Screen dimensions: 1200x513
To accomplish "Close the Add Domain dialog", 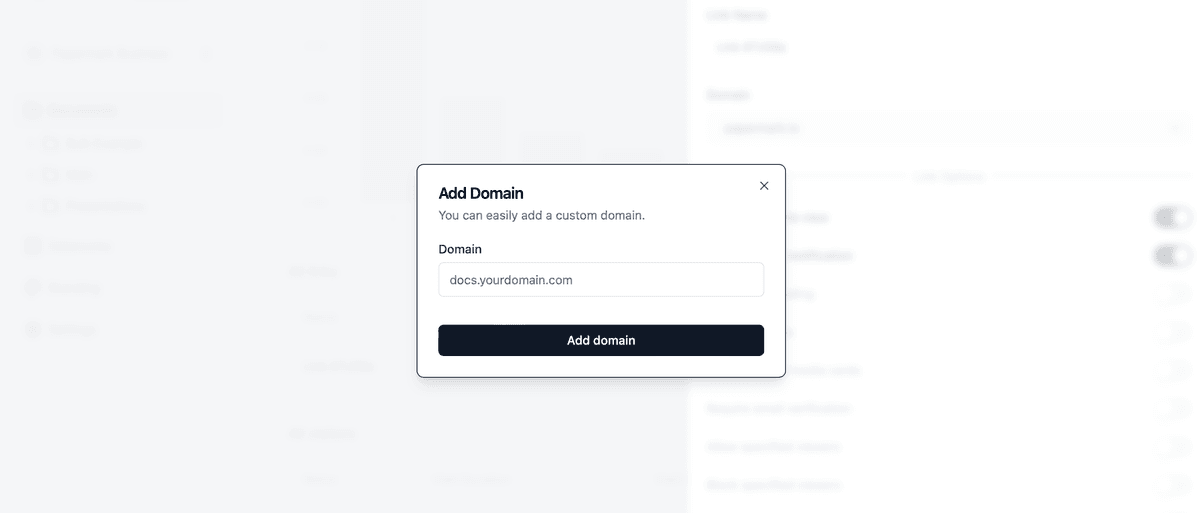I will [764, 186].
